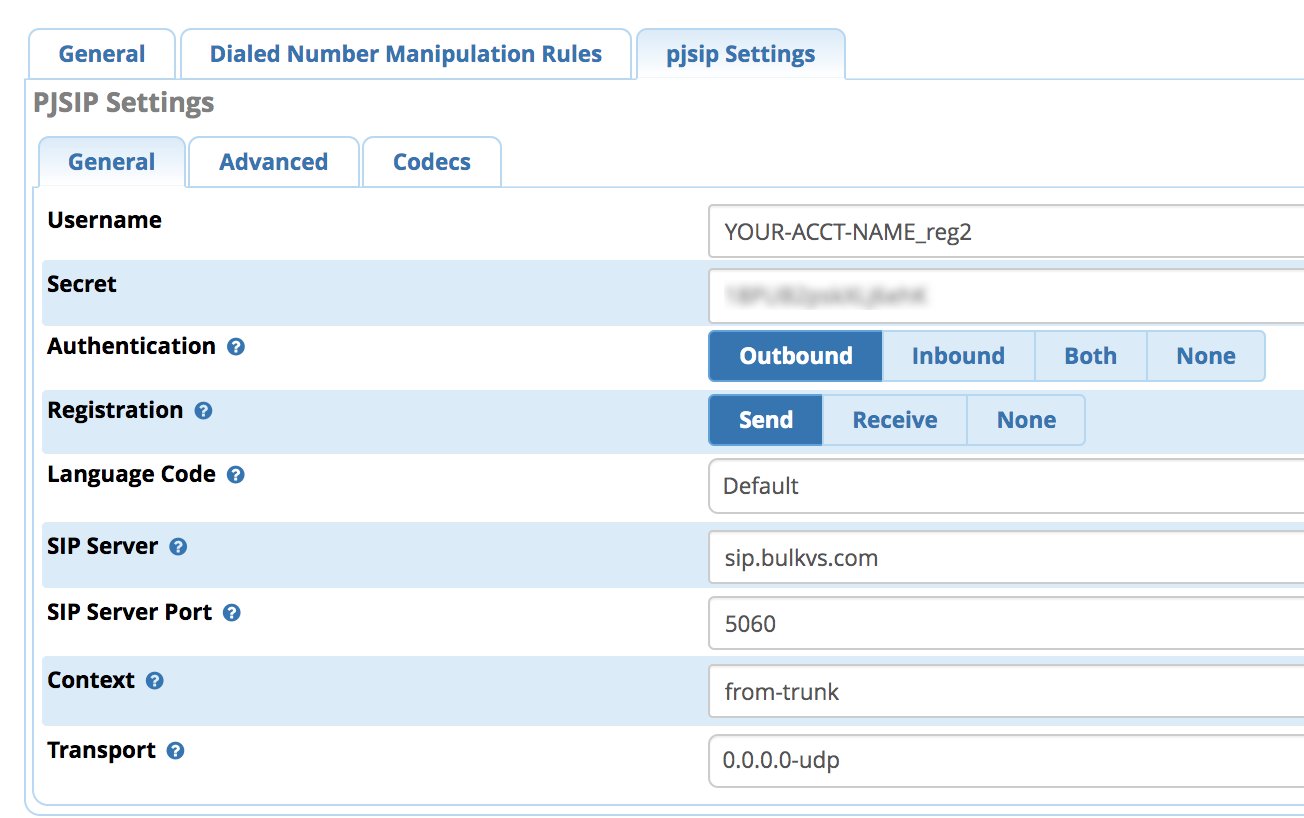
Task: Set Authentication to Outbound
Action: pyautogui.click(x=796, y=356)
